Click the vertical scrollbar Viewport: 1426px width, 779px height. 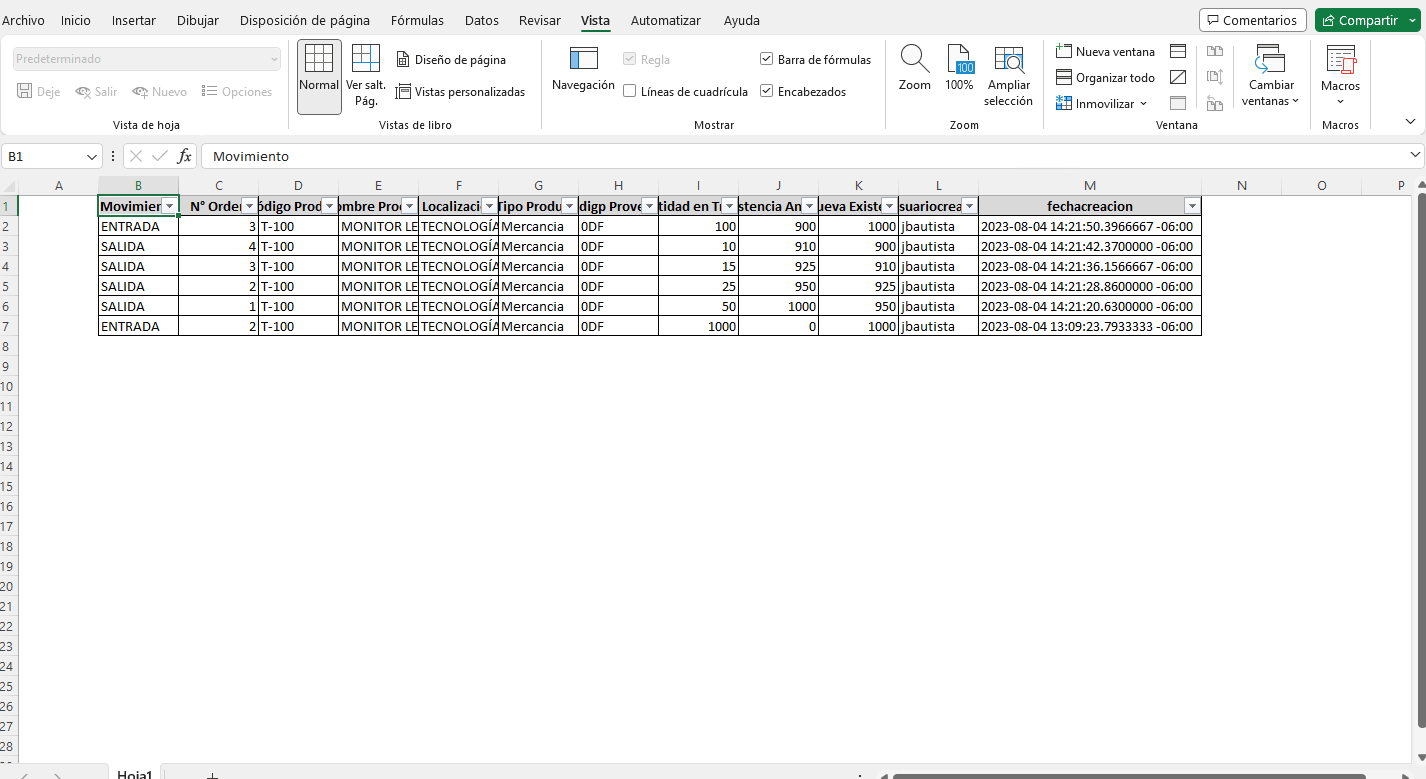click(x=1421, y=460)
